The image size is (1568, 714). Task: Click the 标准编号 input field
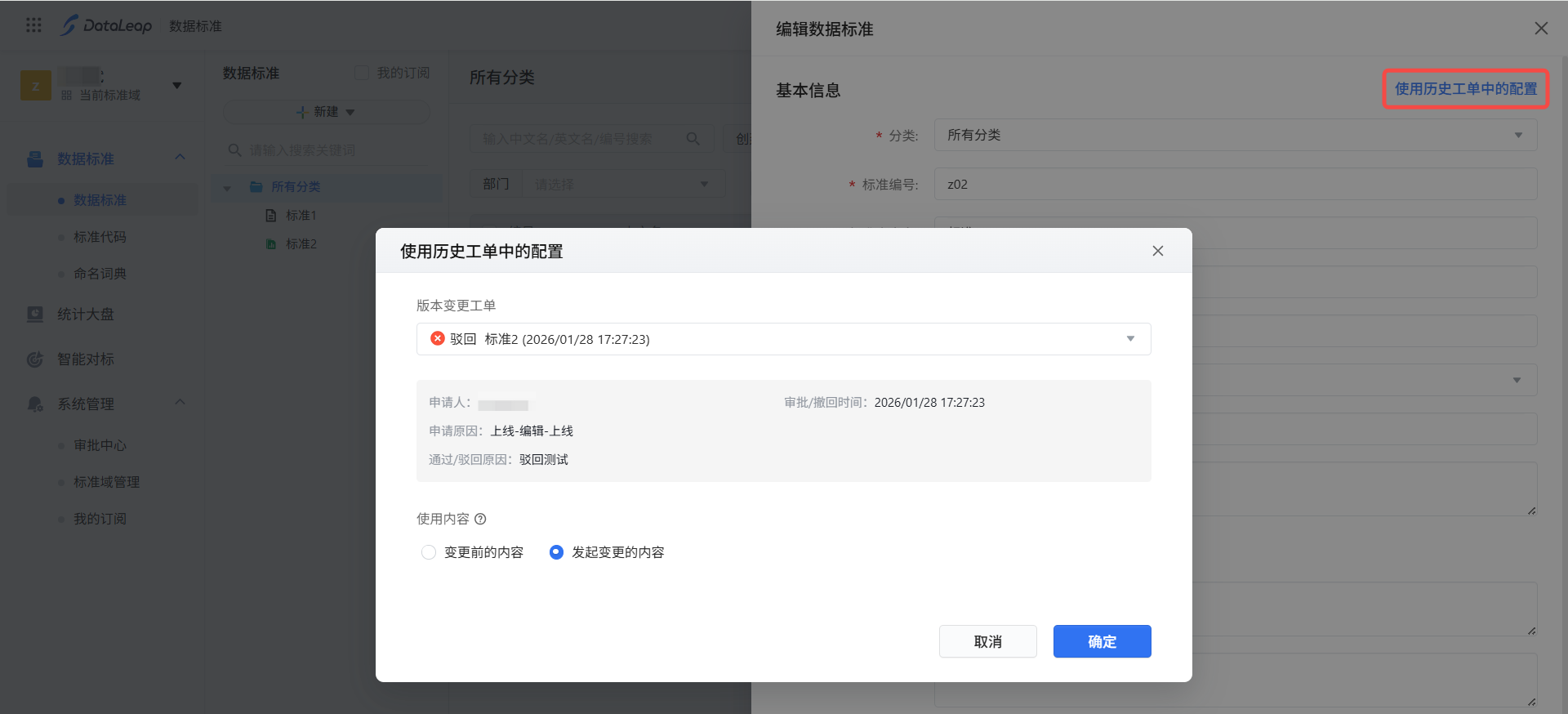1235,185
